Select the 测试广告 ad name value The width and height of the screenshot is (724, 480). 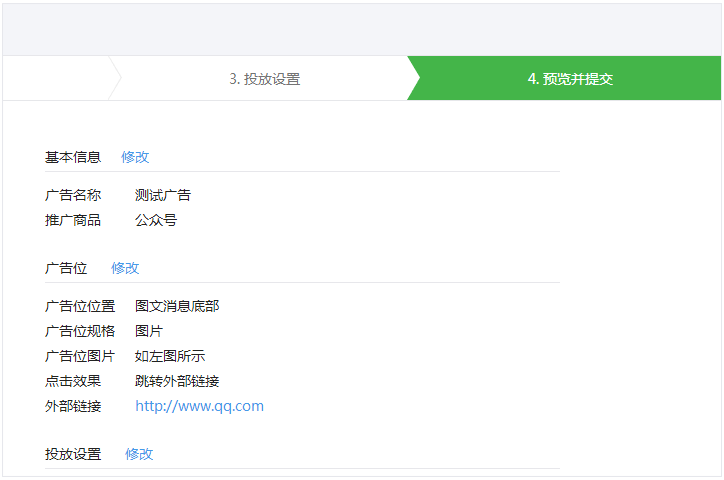click(163, 195)
